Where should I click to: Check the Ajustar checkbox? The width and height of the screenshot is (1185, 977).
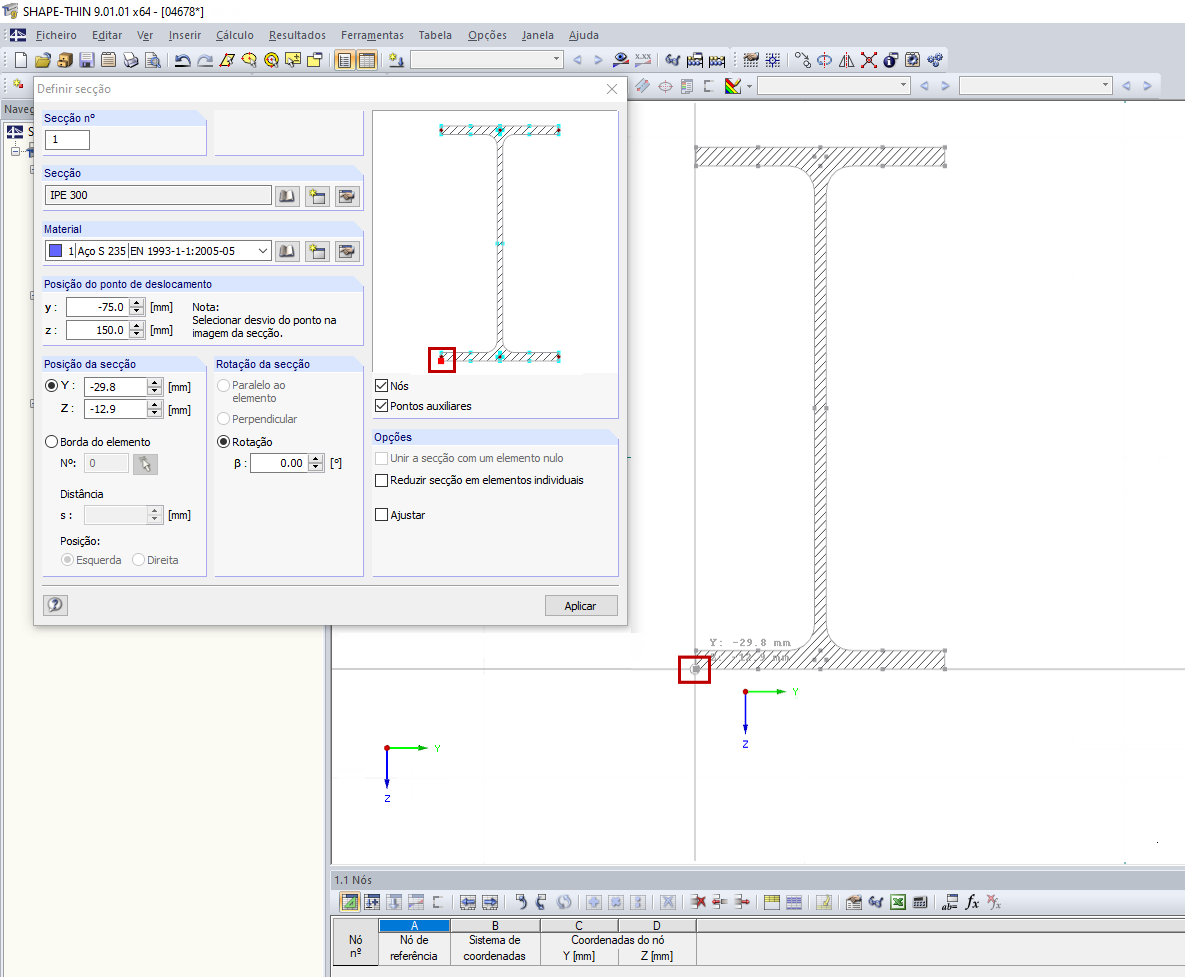382,515
